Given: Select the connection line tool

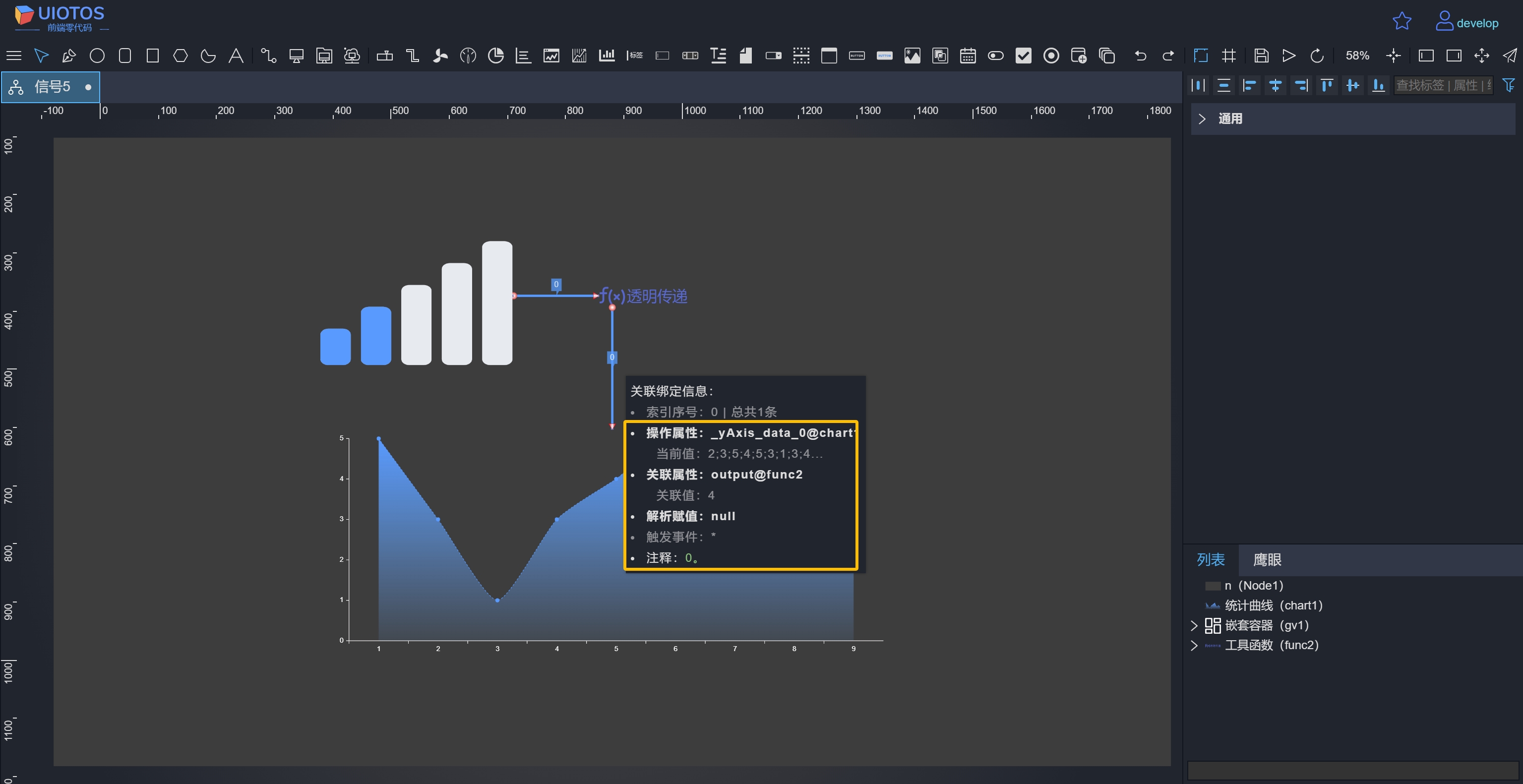Looking at the screenshot, I should (268, 56).
